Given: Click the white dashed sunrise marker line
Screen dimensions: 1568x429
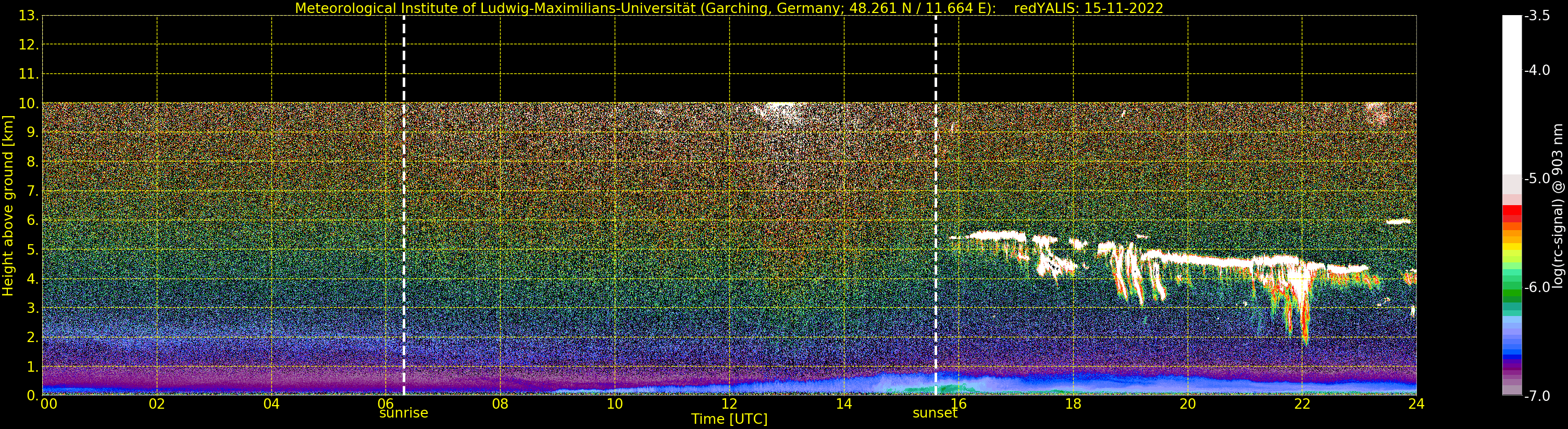Looking at the screenshot, I should [x=404, y=206].
